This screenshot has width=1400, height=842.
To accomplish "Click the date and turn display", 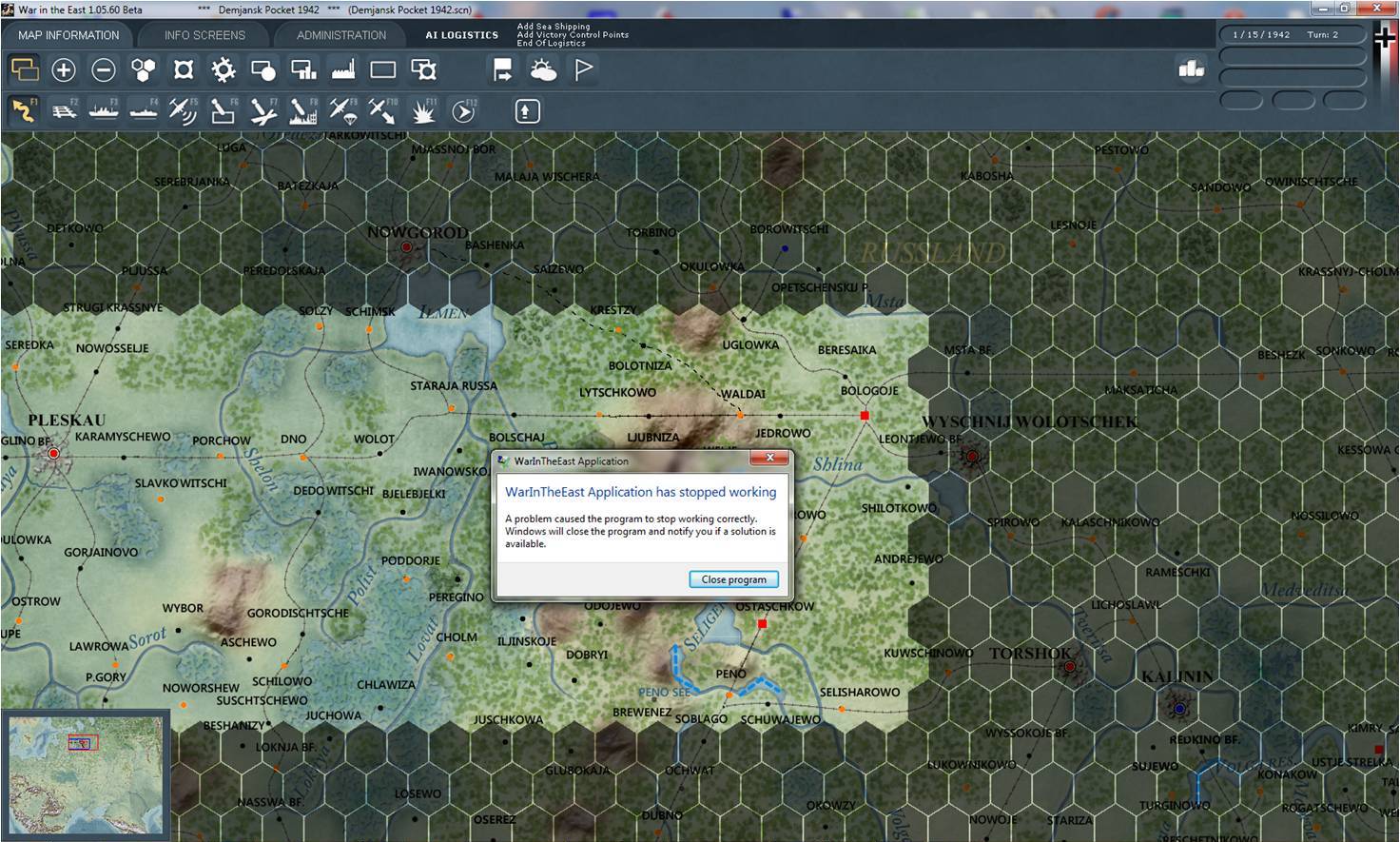I will click(1292, 34).
